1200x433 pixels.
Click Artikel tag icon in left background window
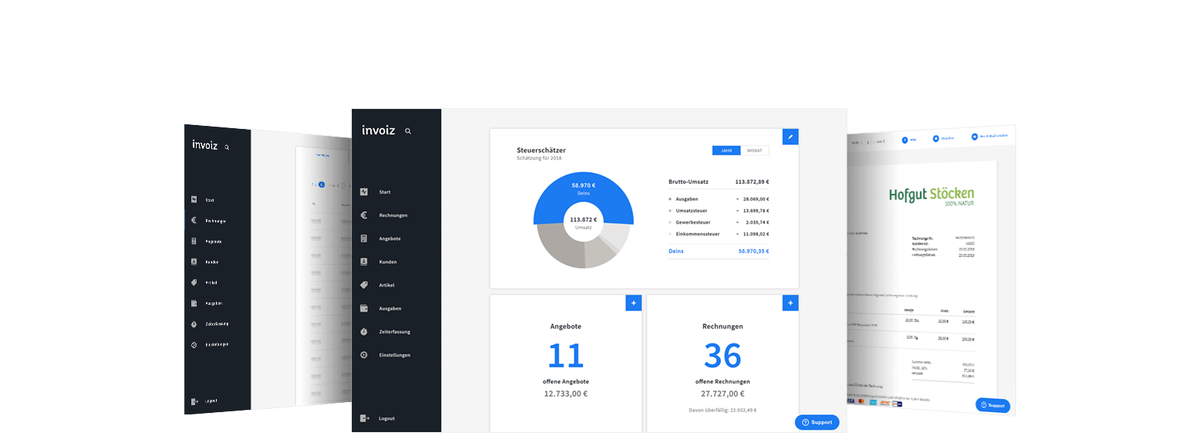tap(194, 282)
